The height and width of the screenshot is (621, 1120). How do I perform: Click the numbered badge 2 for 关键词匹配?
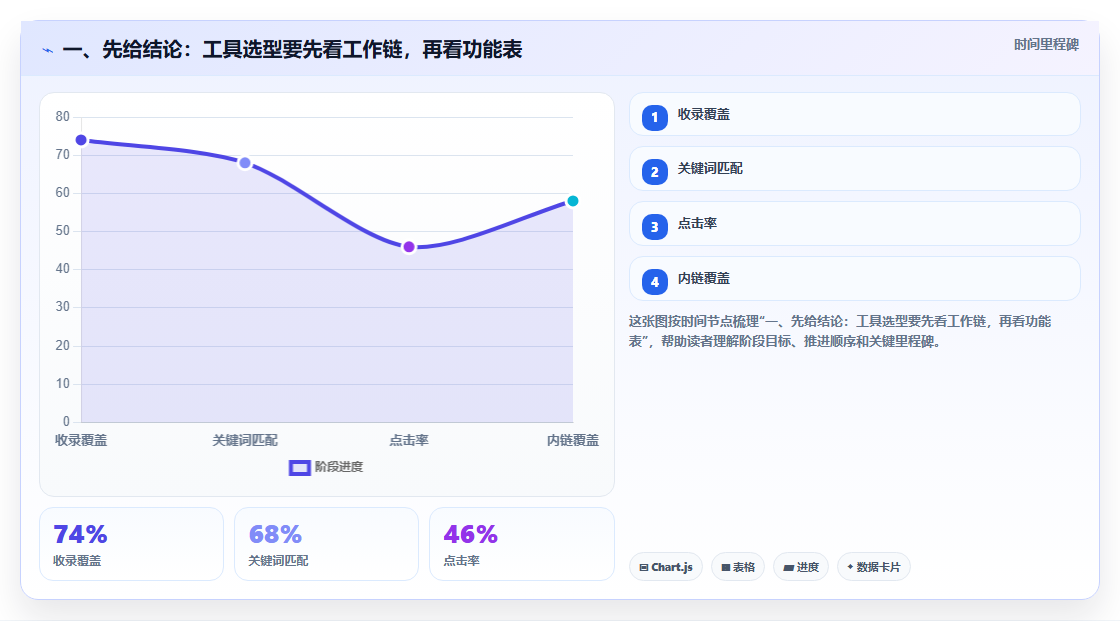(x=654, y=172)
